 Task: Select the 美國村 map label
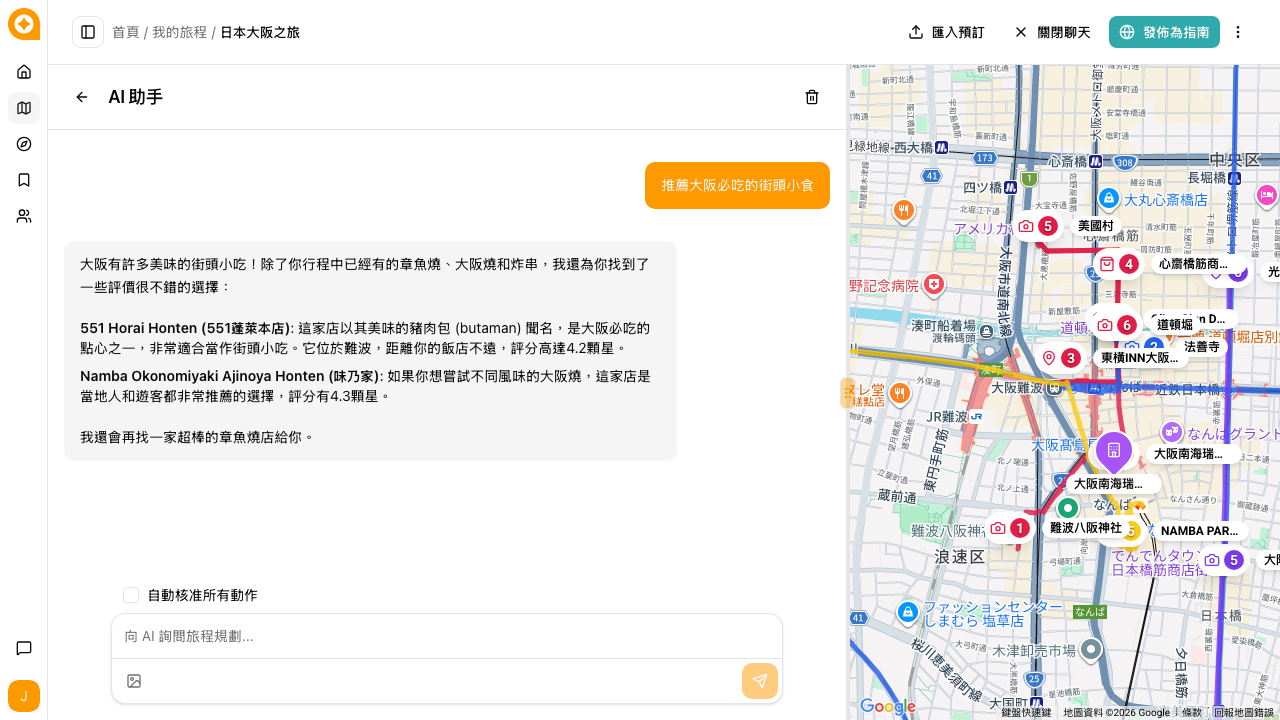(1096, 226)
